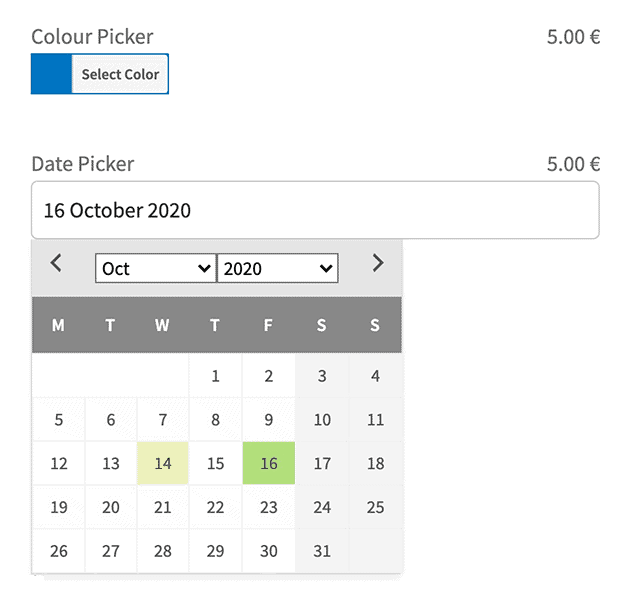
Task: Select October 19 in the calendar
Action: [58, 507]
